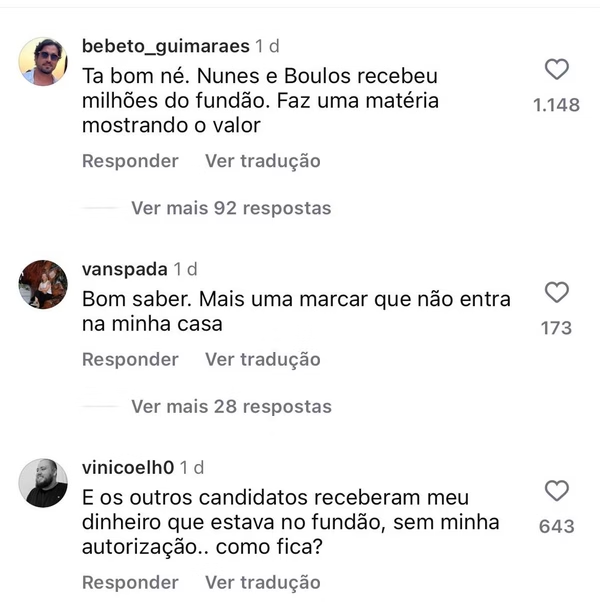
Task: Like bebeto_guimaraes's comment with the heart
Action: pos(556,70)
